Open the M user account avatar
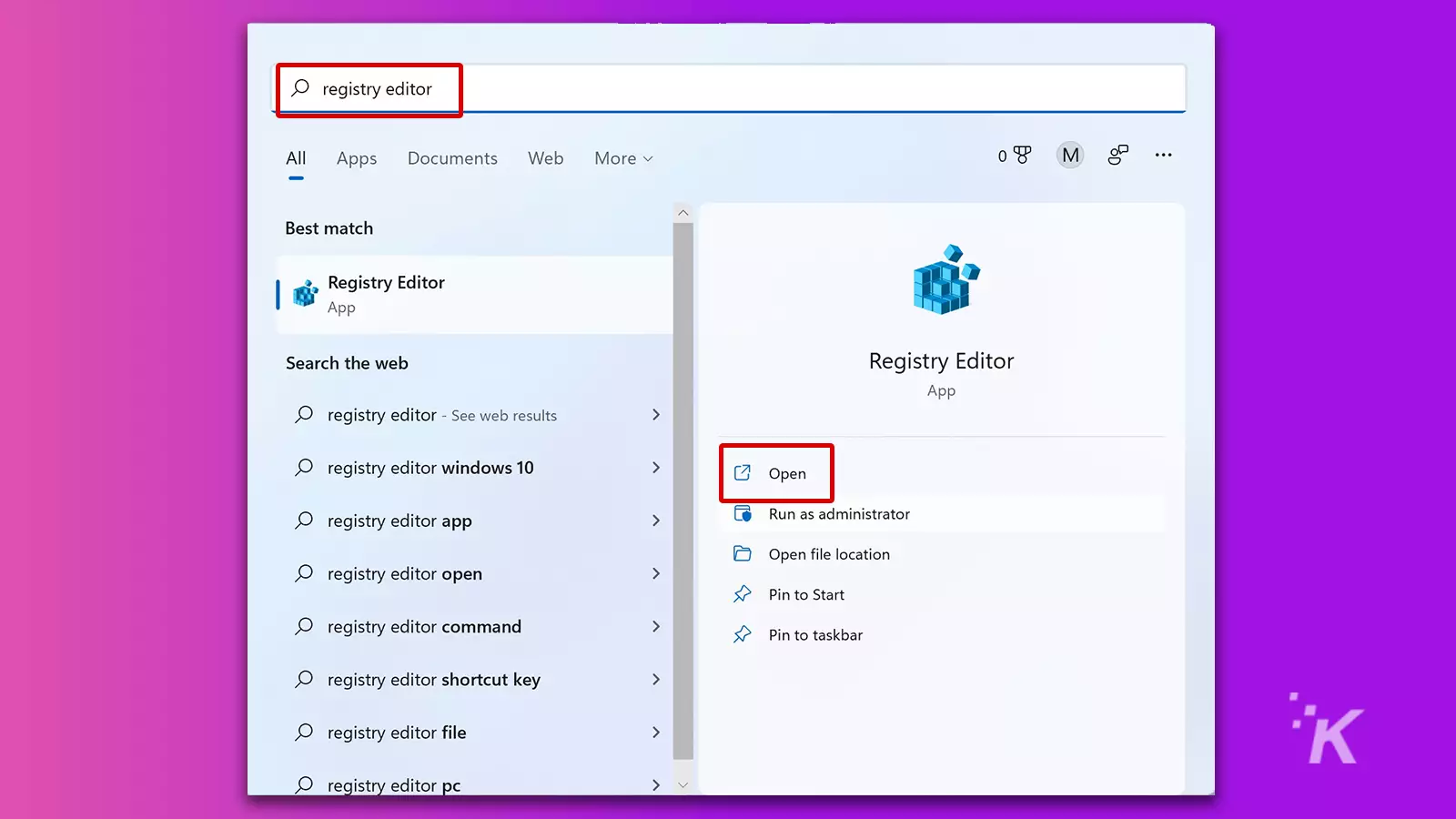Viewport: 1456px width, 819px height. [1070, 156]
